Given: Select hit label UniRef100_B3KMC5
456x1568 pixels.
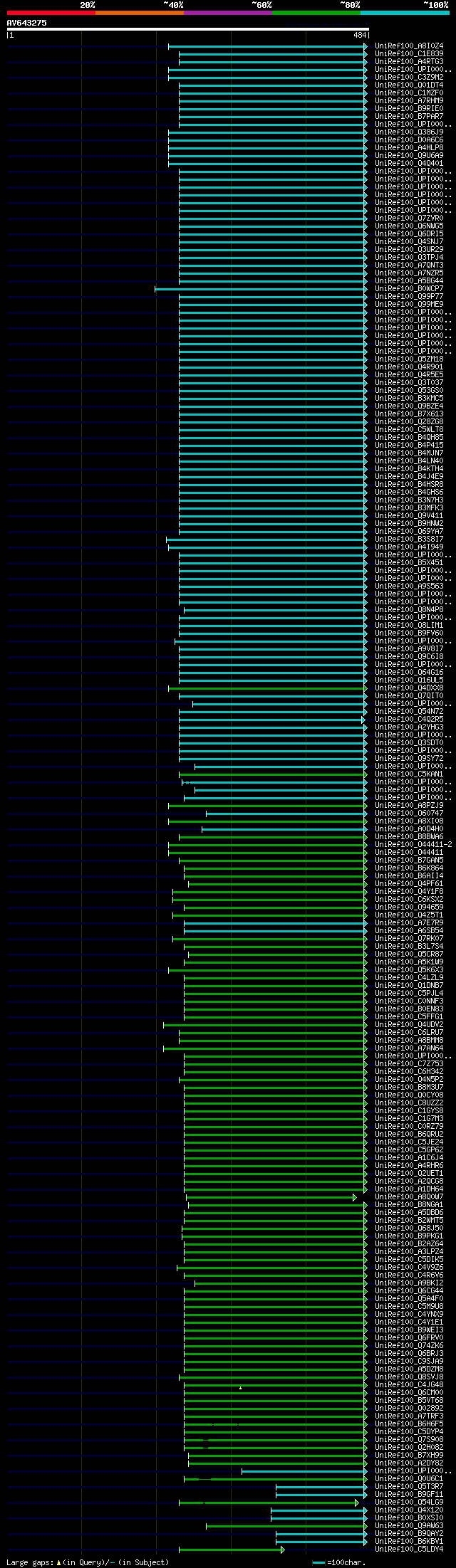Looking at the screenshot, I should coord(409,398).
